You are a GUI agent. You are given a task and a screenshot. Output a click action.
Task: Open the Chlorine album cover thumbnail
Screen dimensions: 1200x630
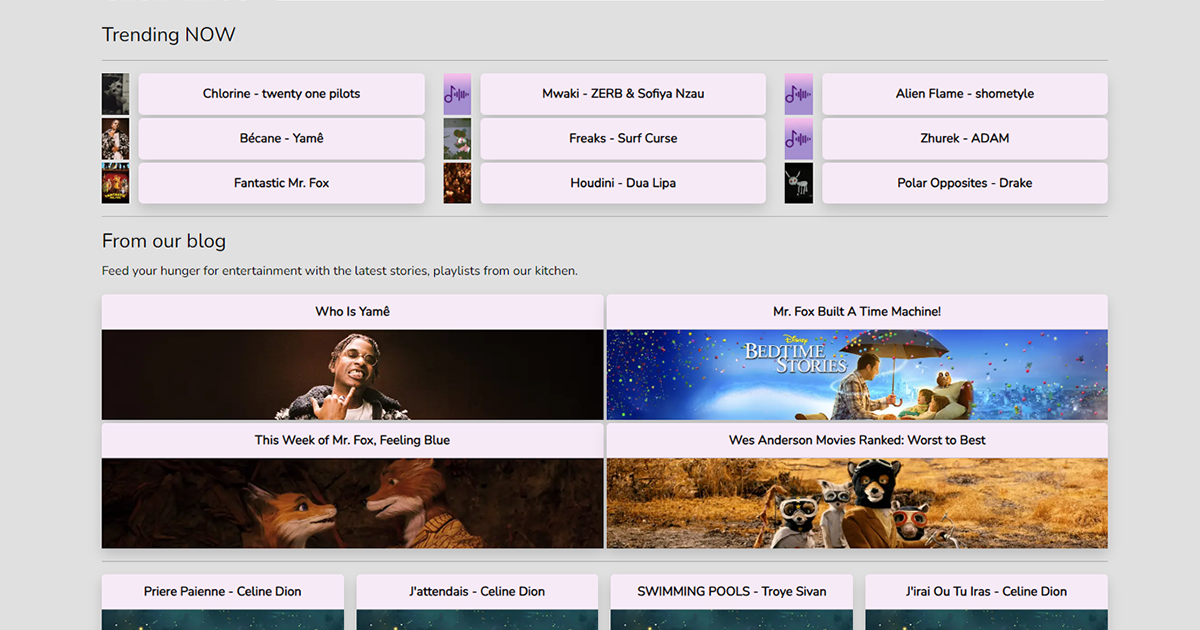coord(115,94)
